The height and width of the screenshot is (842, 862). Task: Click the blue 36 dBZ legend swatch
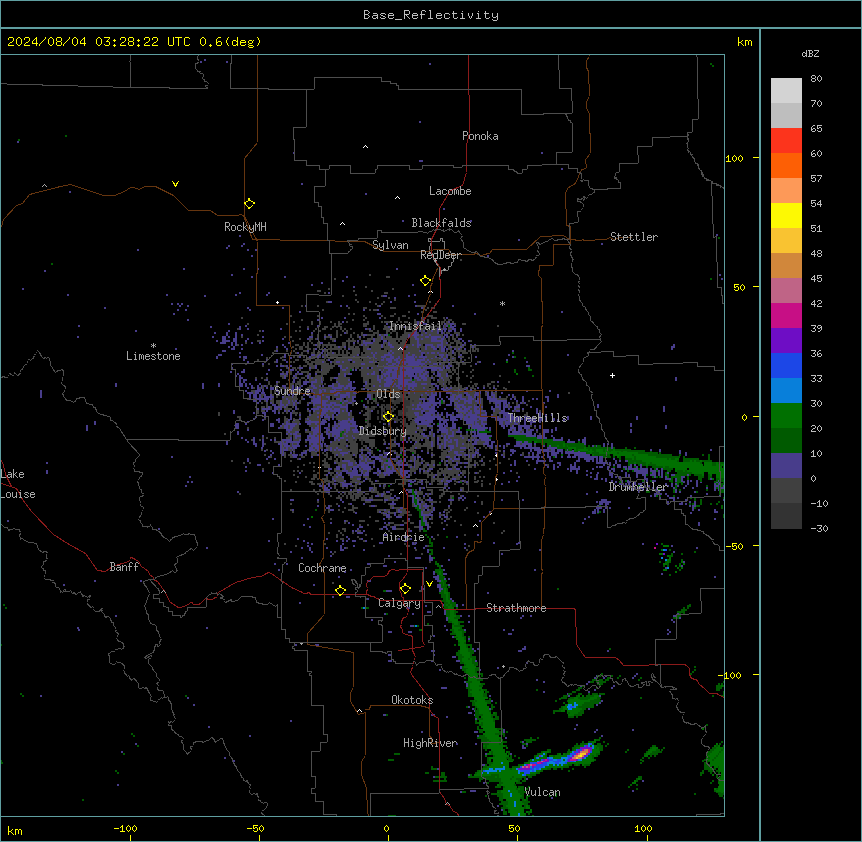(786, 365)
